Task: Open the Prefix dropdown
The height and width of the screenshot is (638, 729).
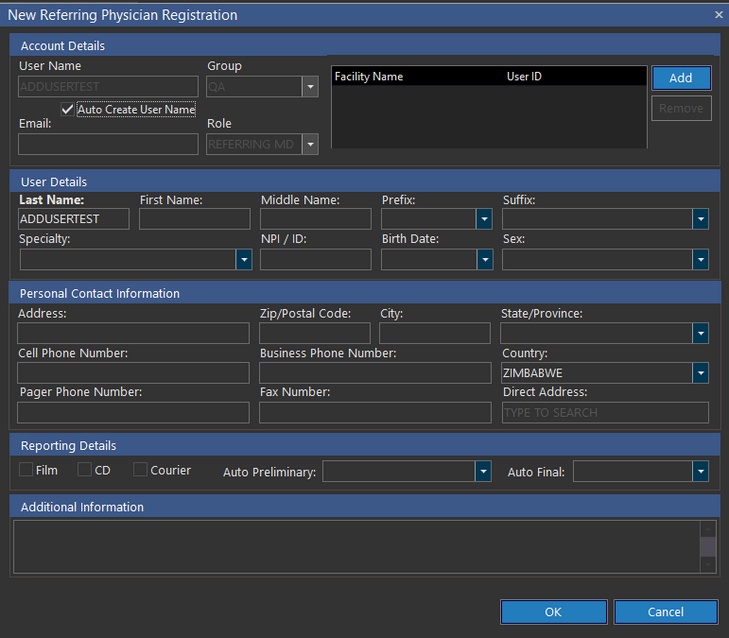Action: tap(484, 219)
